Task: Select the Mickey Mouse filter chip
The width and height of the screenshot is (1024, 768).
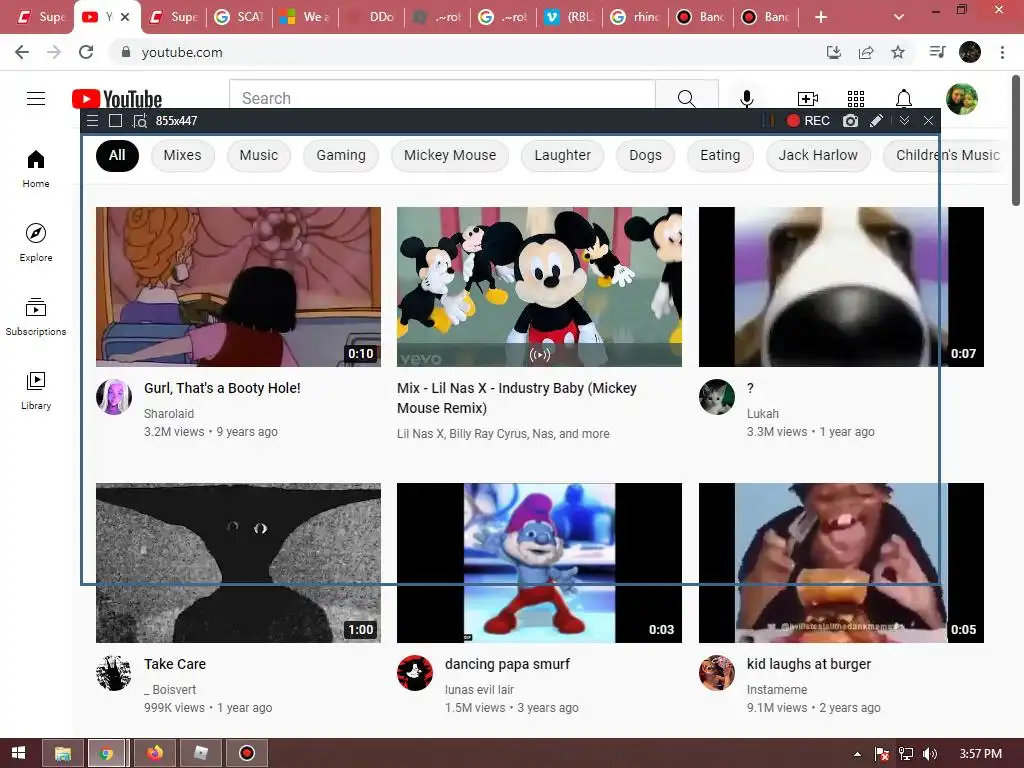Action: pyautogui.click(x=450, y=155)
